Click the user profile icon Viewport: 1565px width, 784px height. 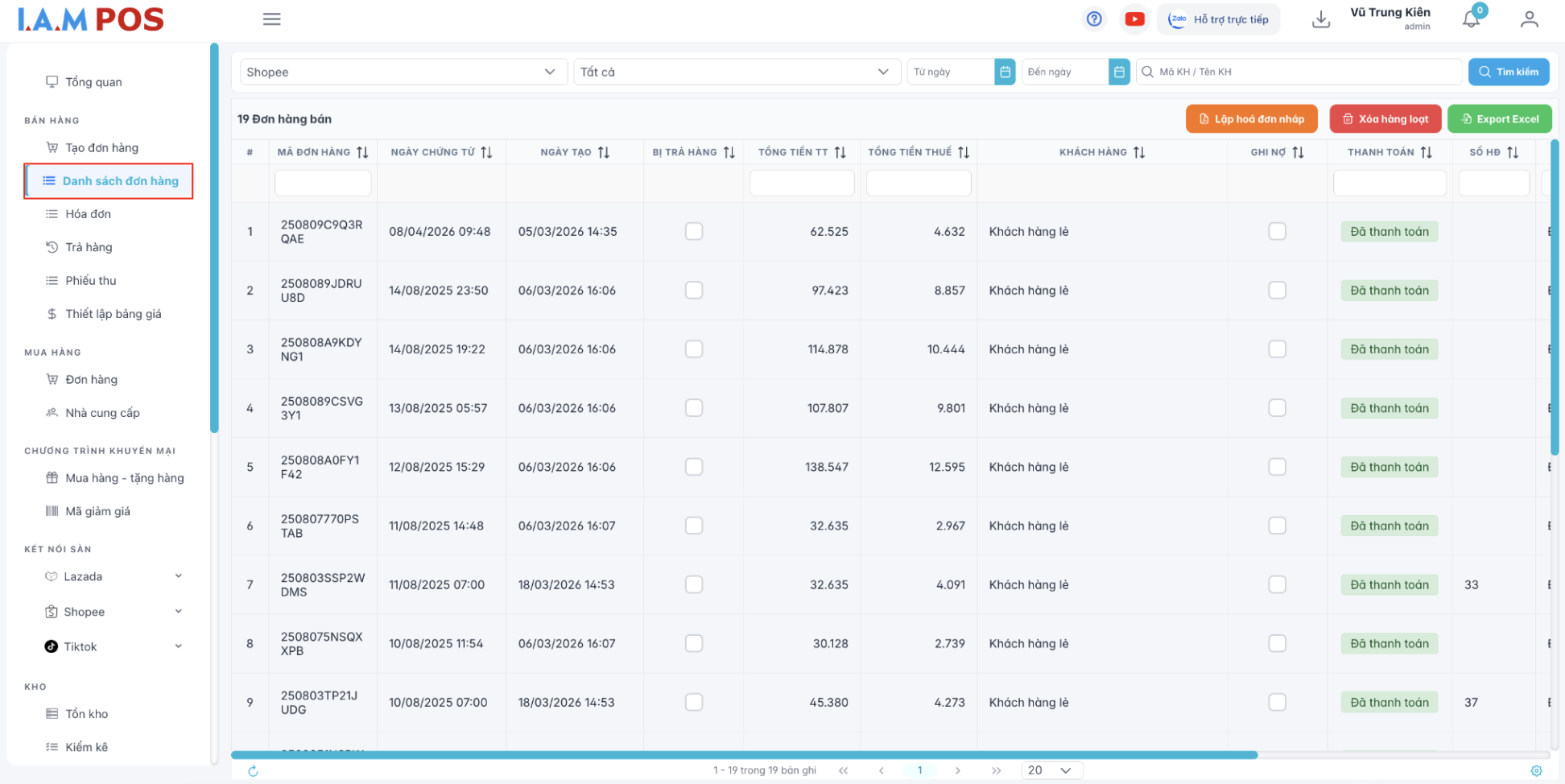click(x=1529, y=19)
